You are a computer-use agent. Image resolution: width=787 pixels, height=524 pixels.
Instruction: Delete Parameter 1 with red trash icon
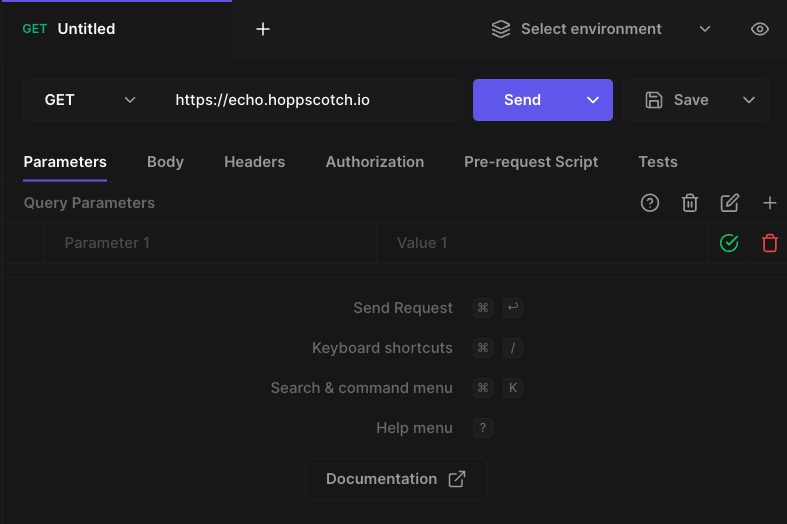click(x=769, y=243)
